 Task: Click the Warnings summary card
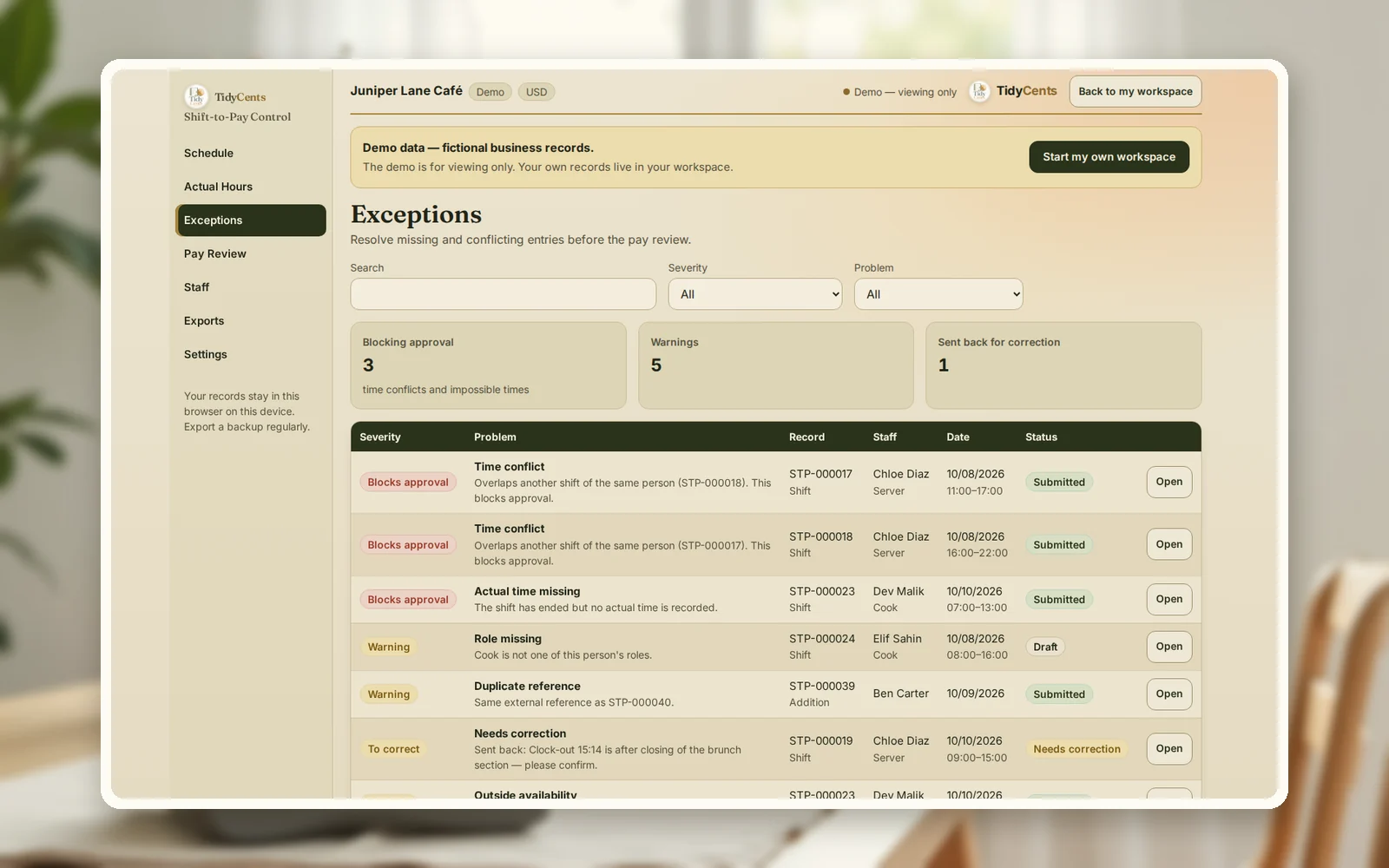[x=775, y=365]
